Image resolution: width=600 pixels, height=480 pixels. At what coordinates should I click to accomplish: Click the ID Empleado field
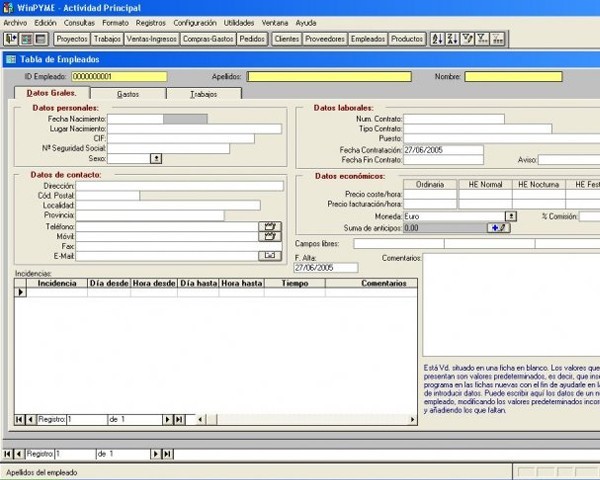point(119,77)
